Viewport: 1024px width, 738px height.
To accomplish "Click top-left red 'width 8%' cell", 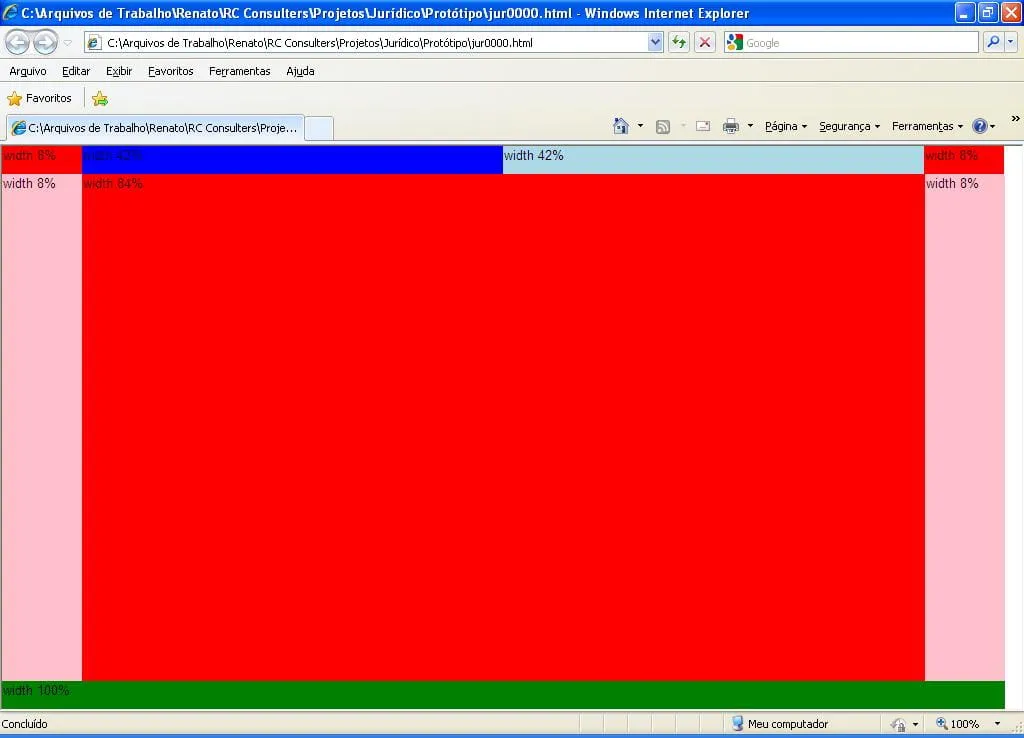I will [x=42, y=159].
